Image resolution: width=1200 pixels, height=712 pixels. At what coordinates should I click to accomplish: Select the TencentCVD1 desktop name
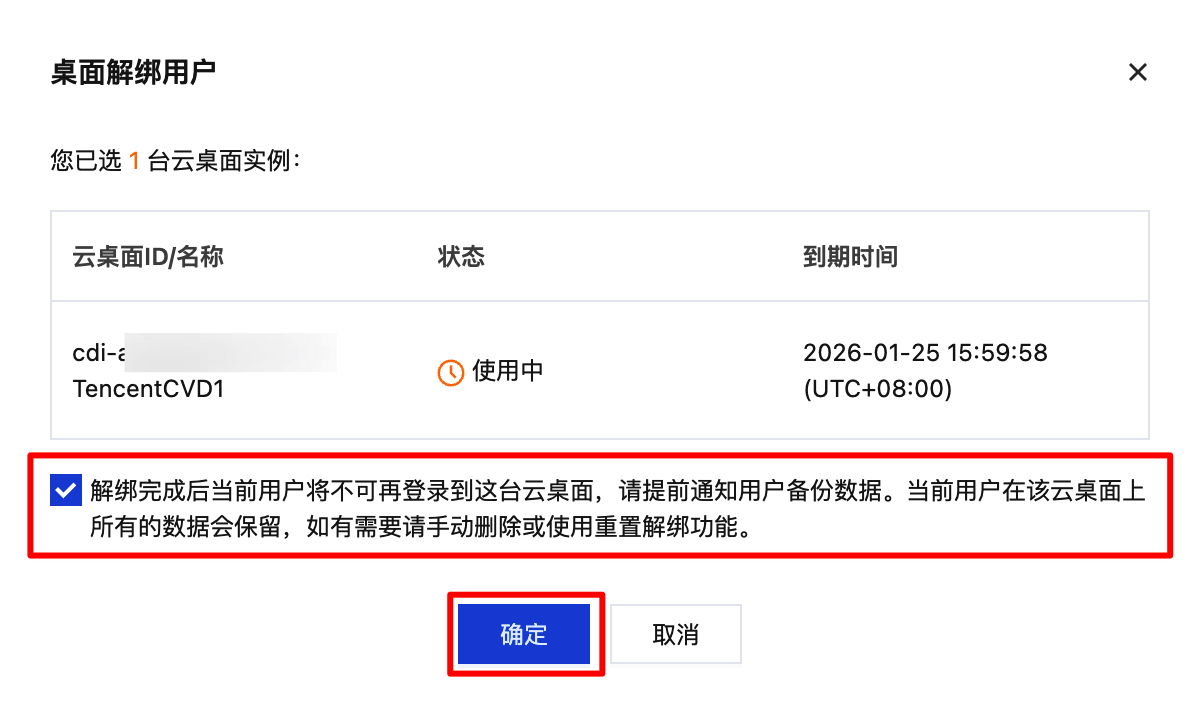148,389
